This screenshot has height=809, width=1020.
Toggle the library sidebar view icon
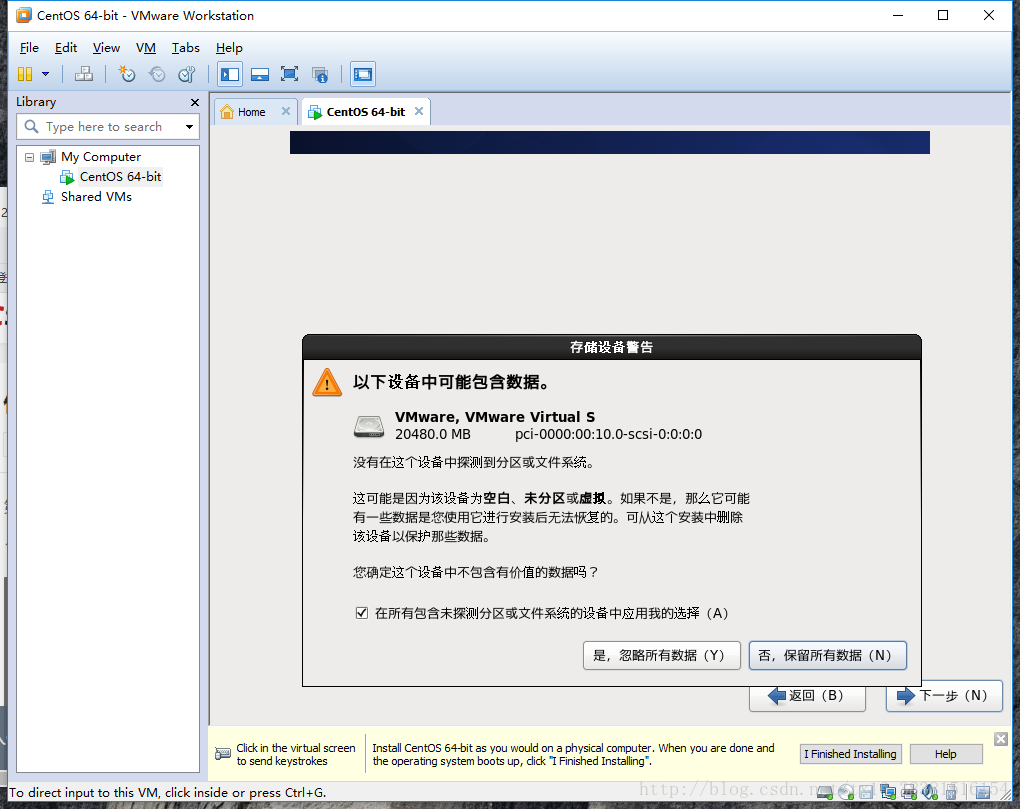[230, 74]
